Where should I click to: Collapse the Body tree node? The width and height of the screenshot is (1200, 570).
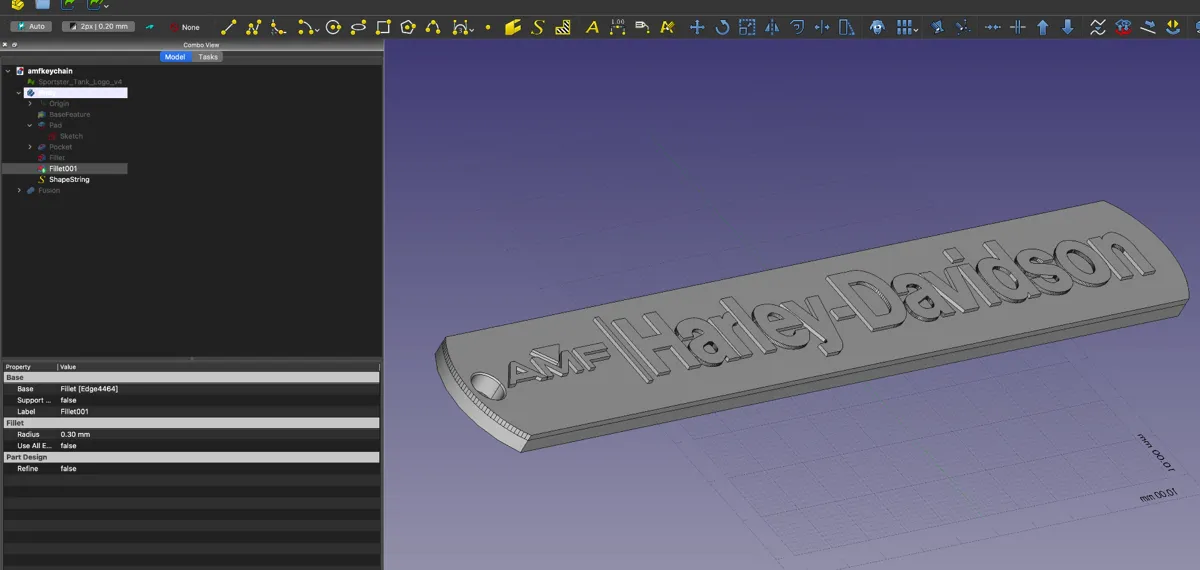[19, 93]
